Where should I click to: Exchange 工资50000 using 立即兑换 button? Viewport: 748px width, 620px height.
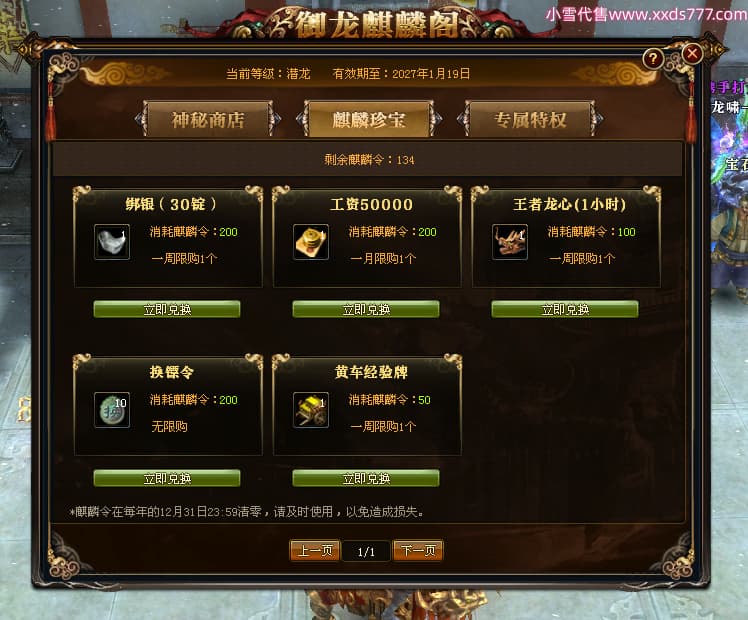tap(366, 310)
